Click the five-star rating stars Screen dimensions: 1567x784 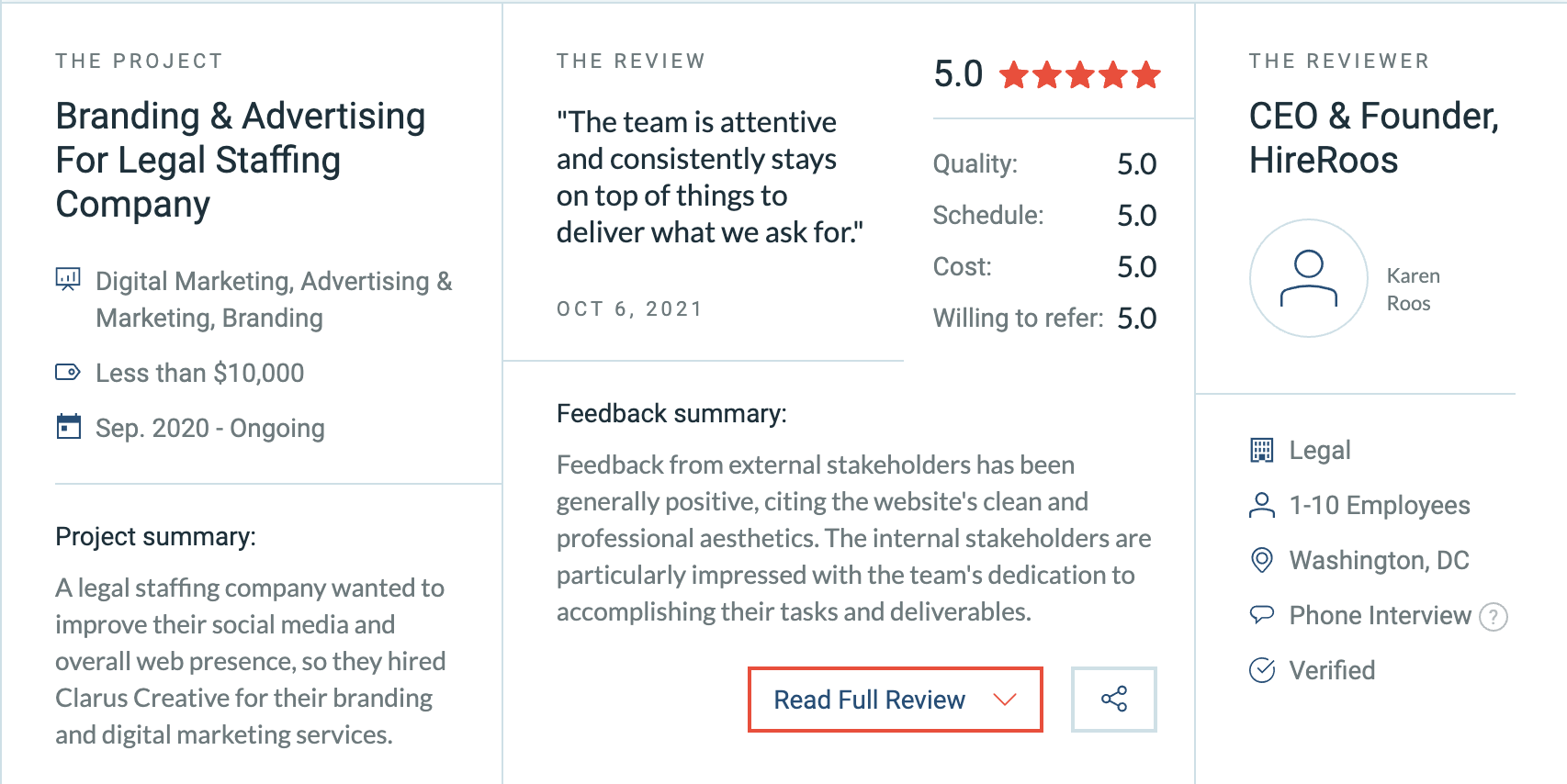(x=1080, y=74)
